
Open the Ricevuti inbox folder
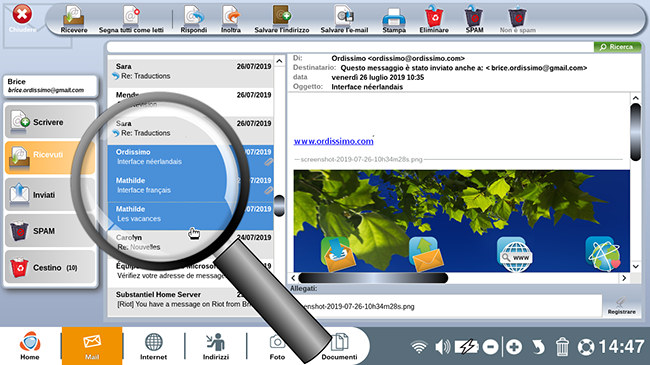click(x=50, y=158)
